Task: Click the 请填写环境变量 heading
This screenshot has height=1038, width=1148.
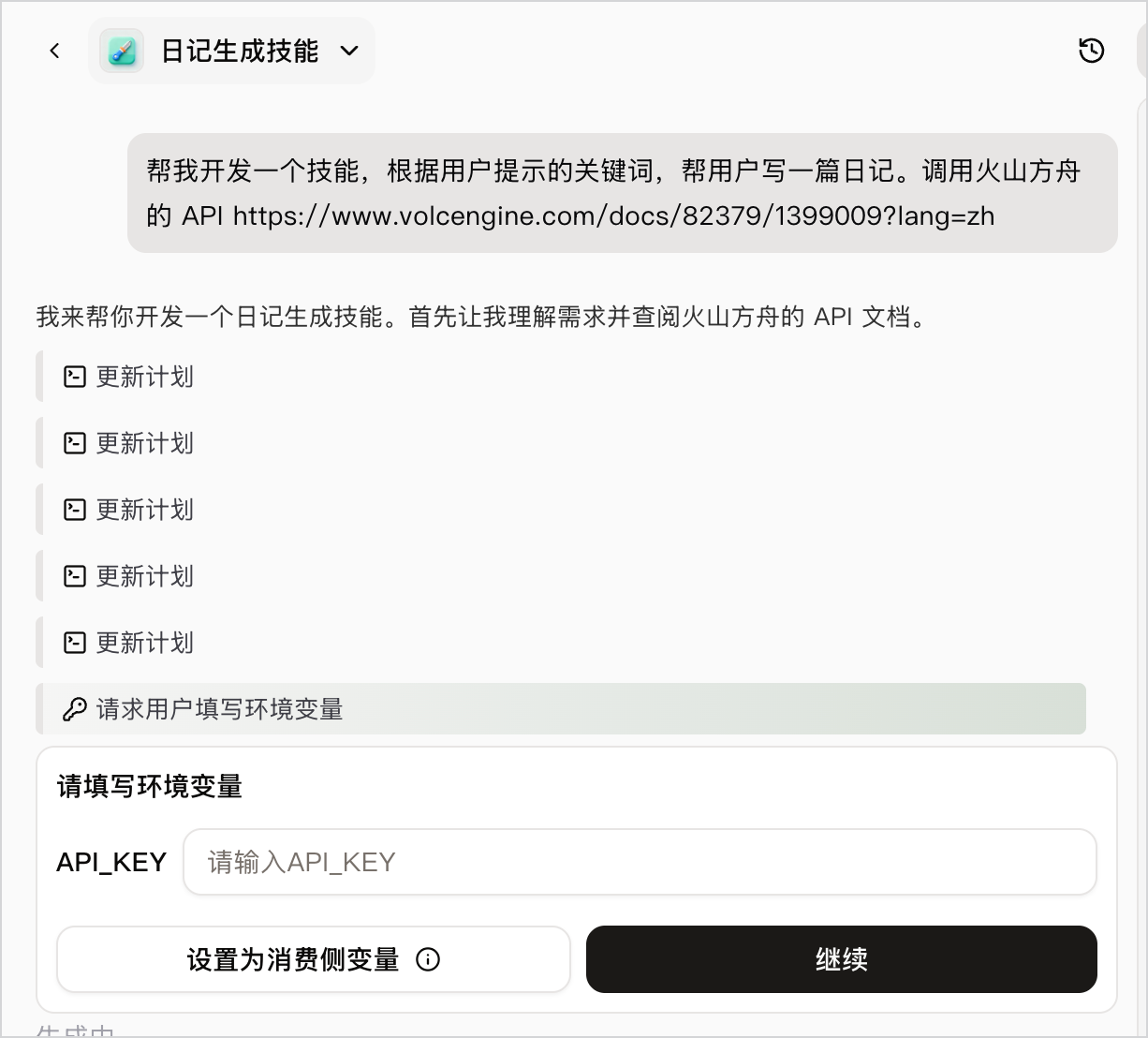Action: click(x=150, y=786)
